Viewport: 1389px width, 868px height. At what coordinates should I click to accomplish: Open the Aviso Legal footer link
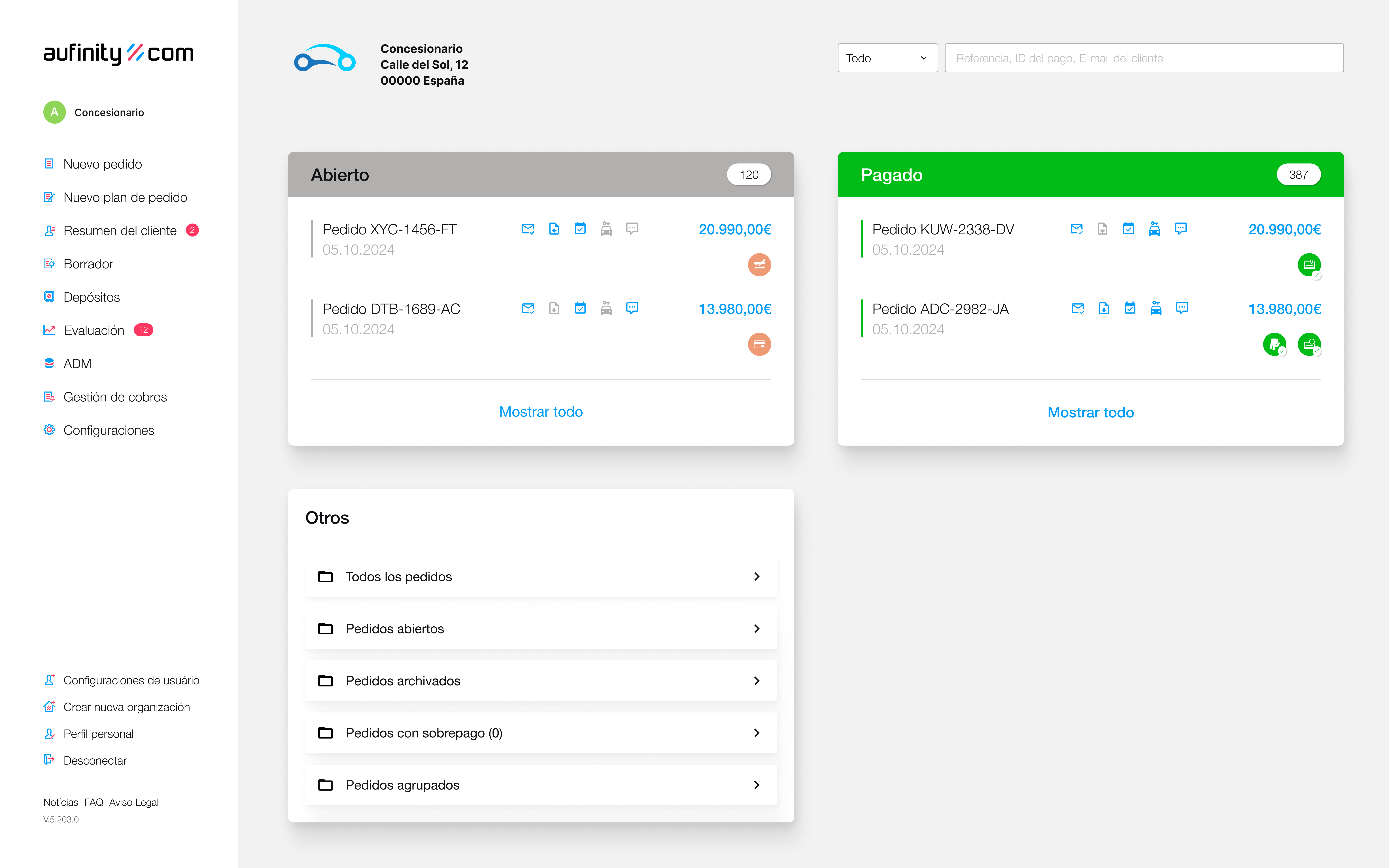(x=134, y=803)
